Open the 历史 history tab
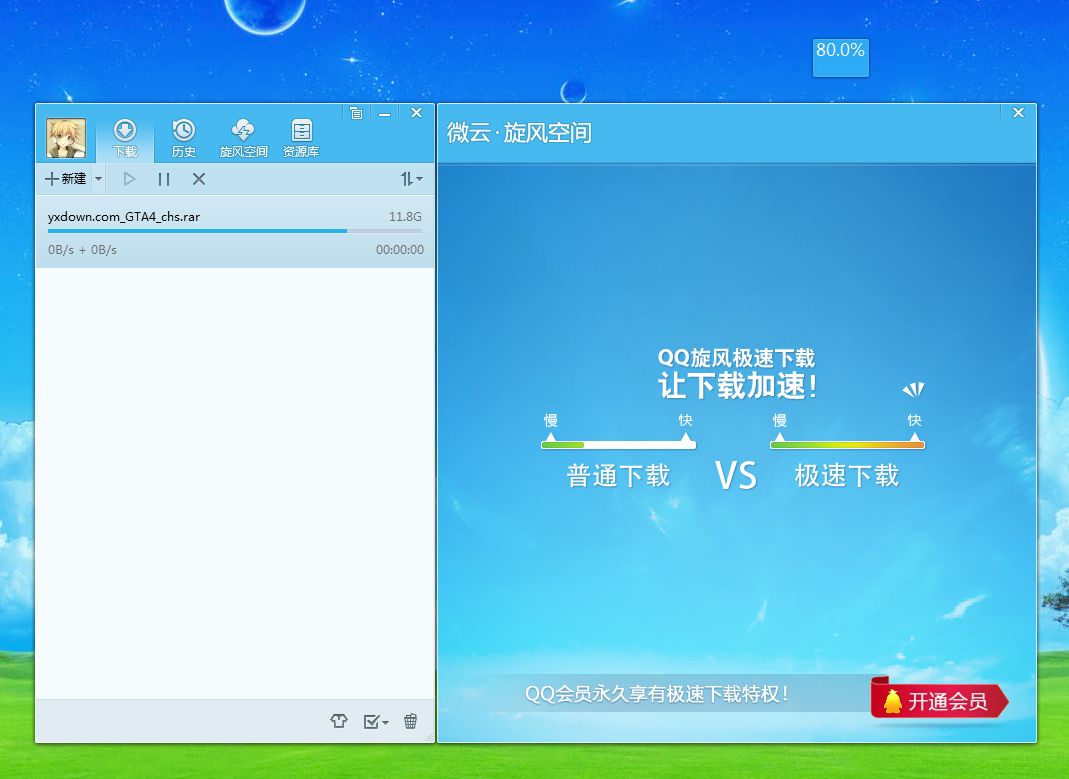The height and width of the screenshot is (779, 1069). (183, 138)
